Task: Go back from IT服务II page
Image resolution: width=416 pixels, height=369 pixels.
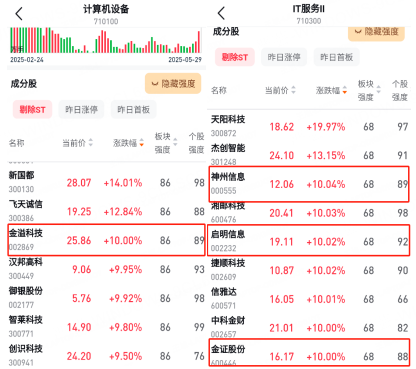Action: [221, 13]
